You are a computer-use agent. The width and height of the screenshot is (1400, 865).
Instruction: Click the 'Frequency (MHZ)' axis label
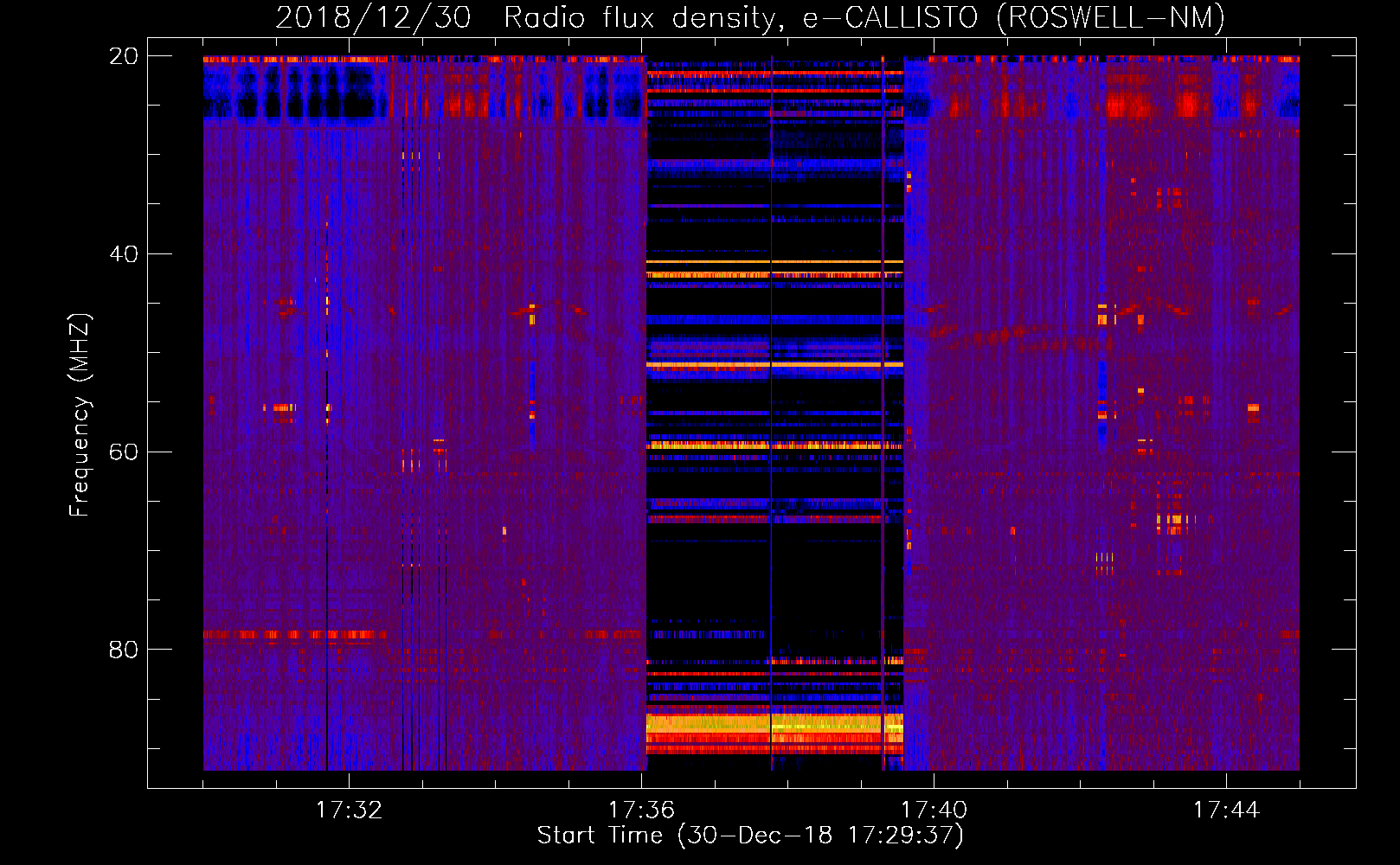(80, 414)
